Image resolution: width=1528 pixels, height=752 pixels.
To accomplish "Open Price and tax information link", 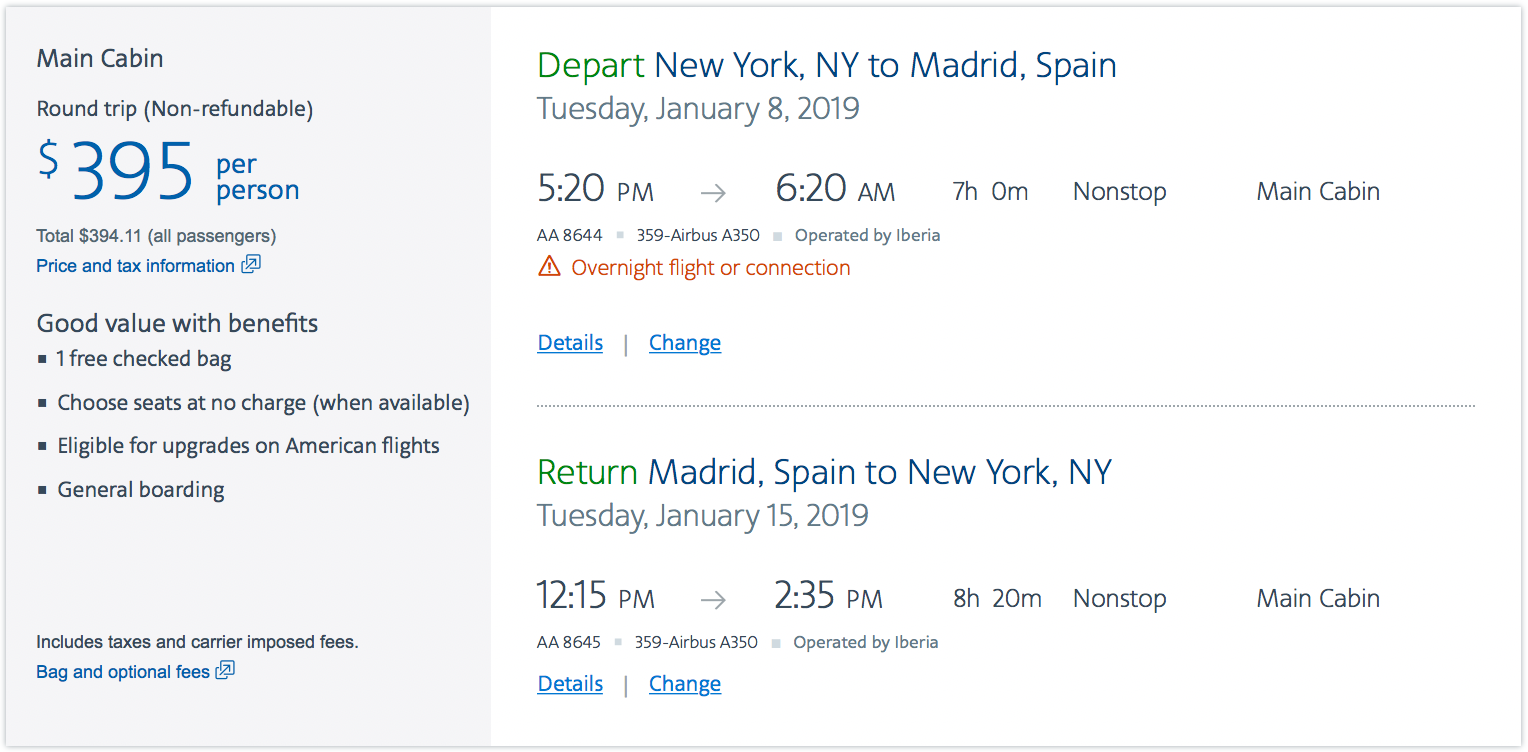I will (x=135, y=266).
